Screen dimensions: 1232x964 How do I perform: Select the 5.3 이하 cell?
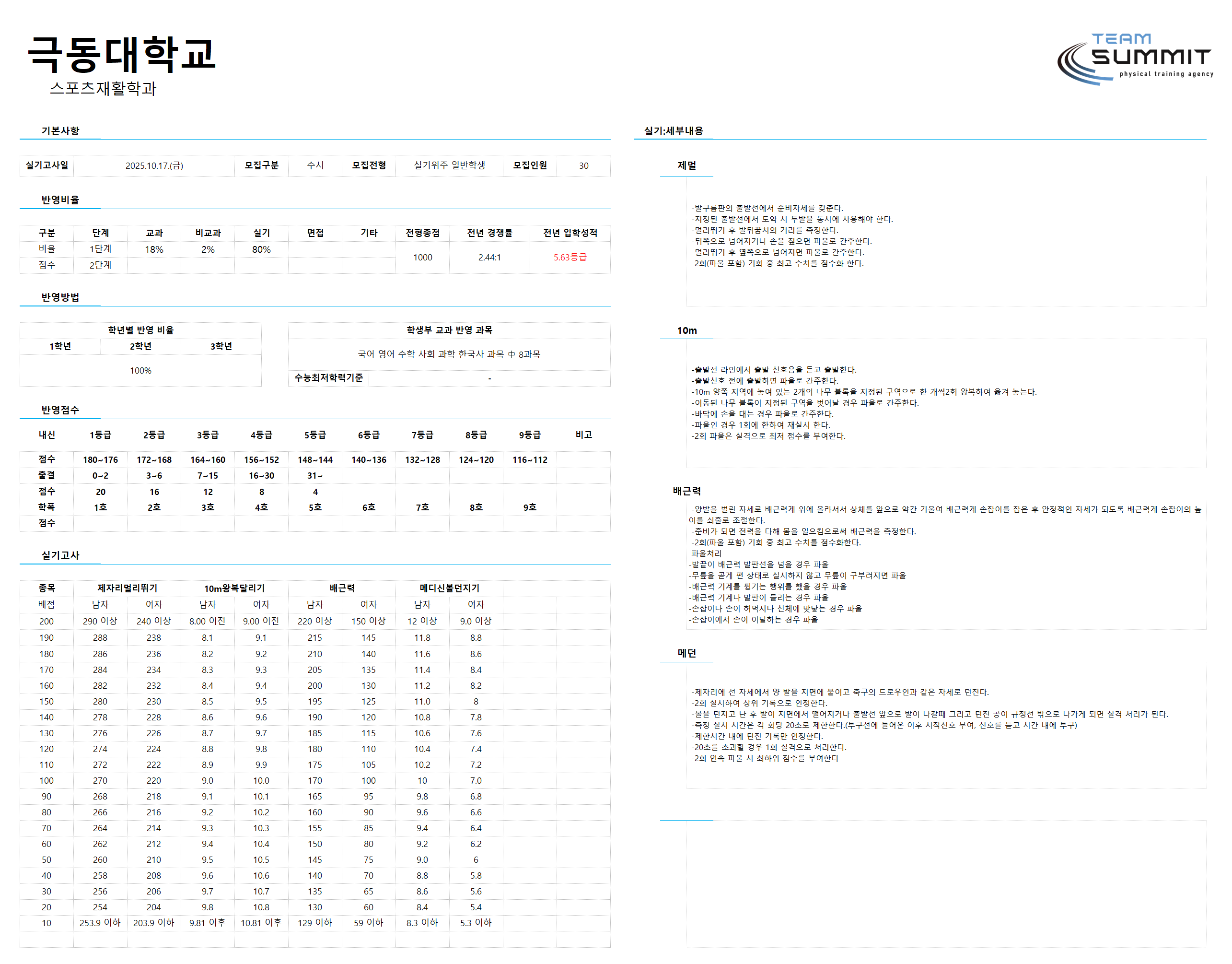click(476, 923)
